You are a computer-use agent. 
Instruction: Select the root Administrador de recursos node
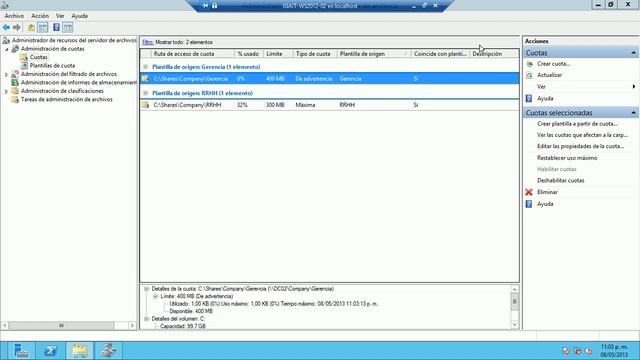pyautogui.click(x=74, y=40)
